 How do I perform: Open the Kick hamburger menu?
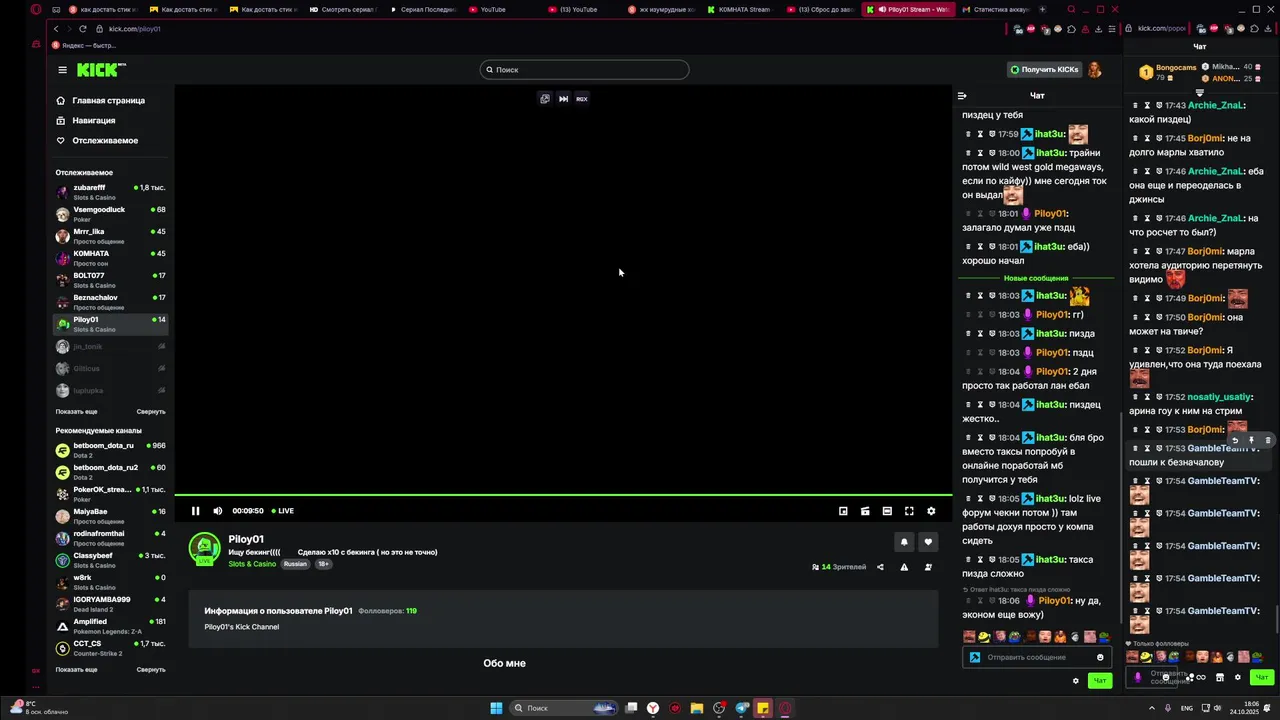[x=62, y=70]
